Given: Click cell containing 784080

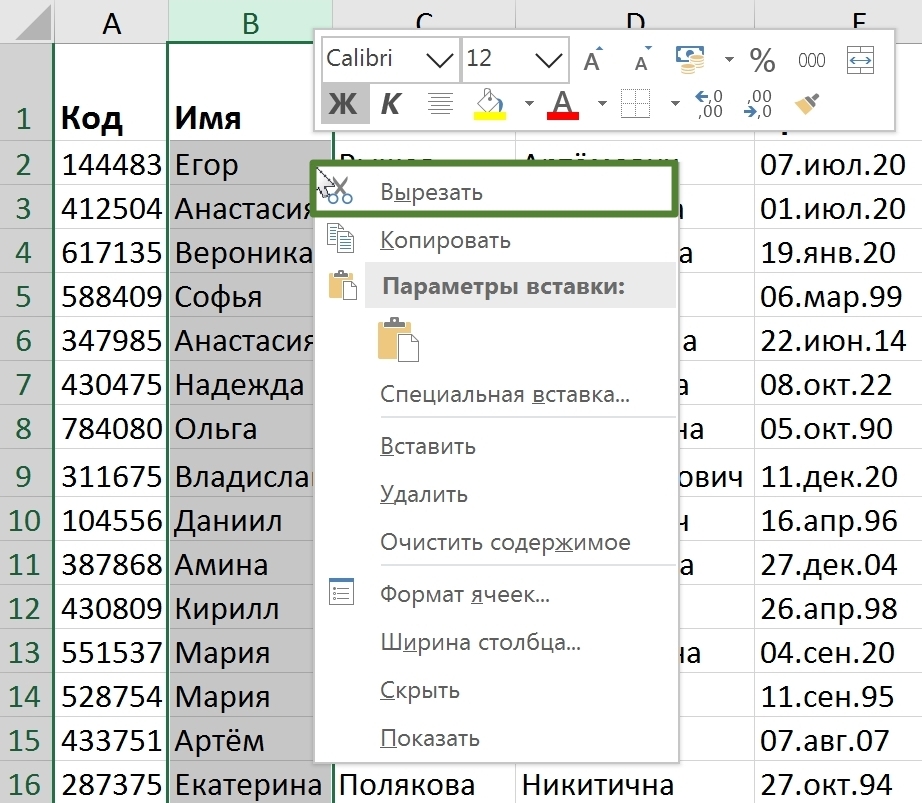Looking at the screenshot, I should 111,429.
